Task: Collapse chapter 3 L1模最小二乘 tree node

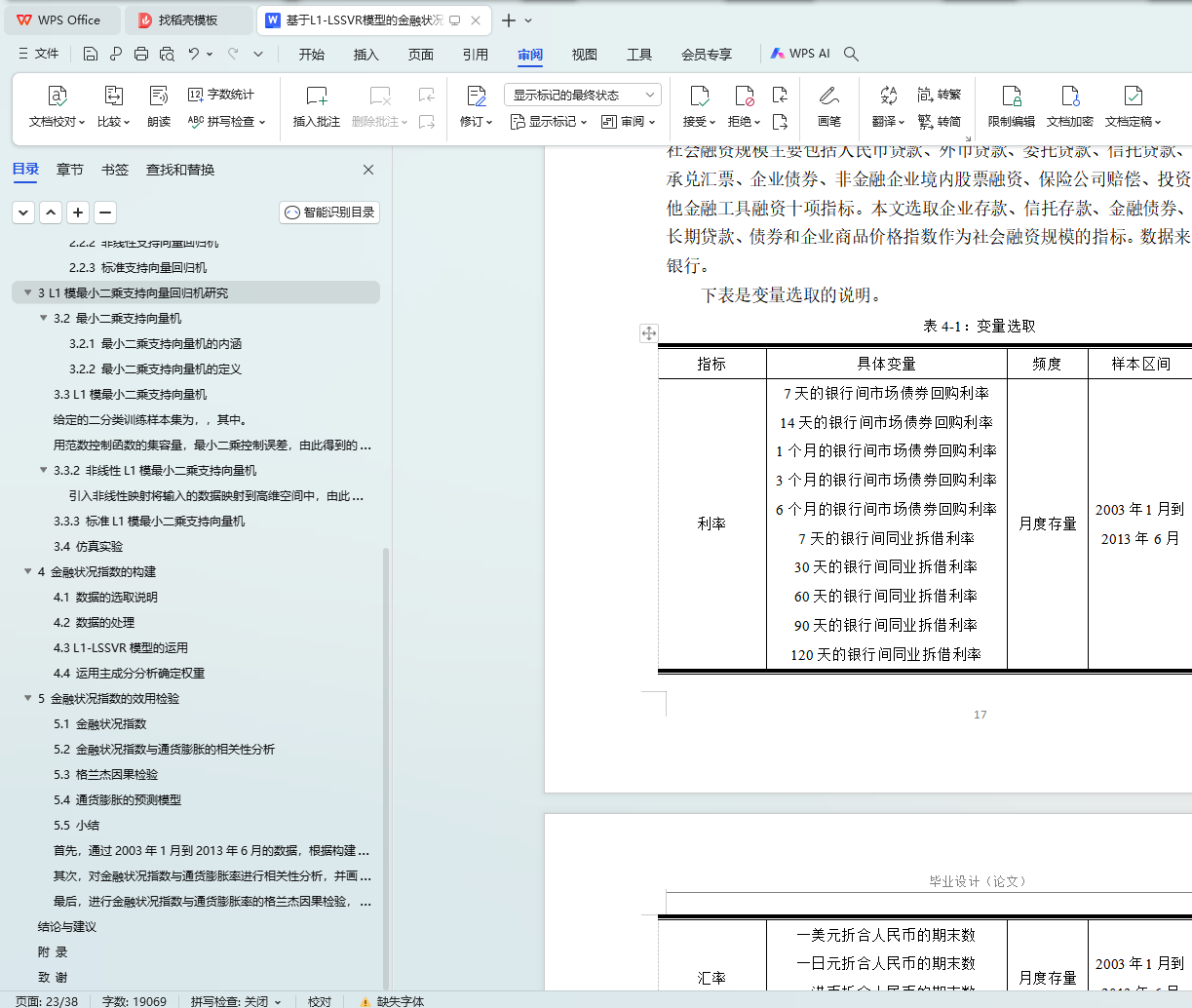Action: click(x=27, y=292)
